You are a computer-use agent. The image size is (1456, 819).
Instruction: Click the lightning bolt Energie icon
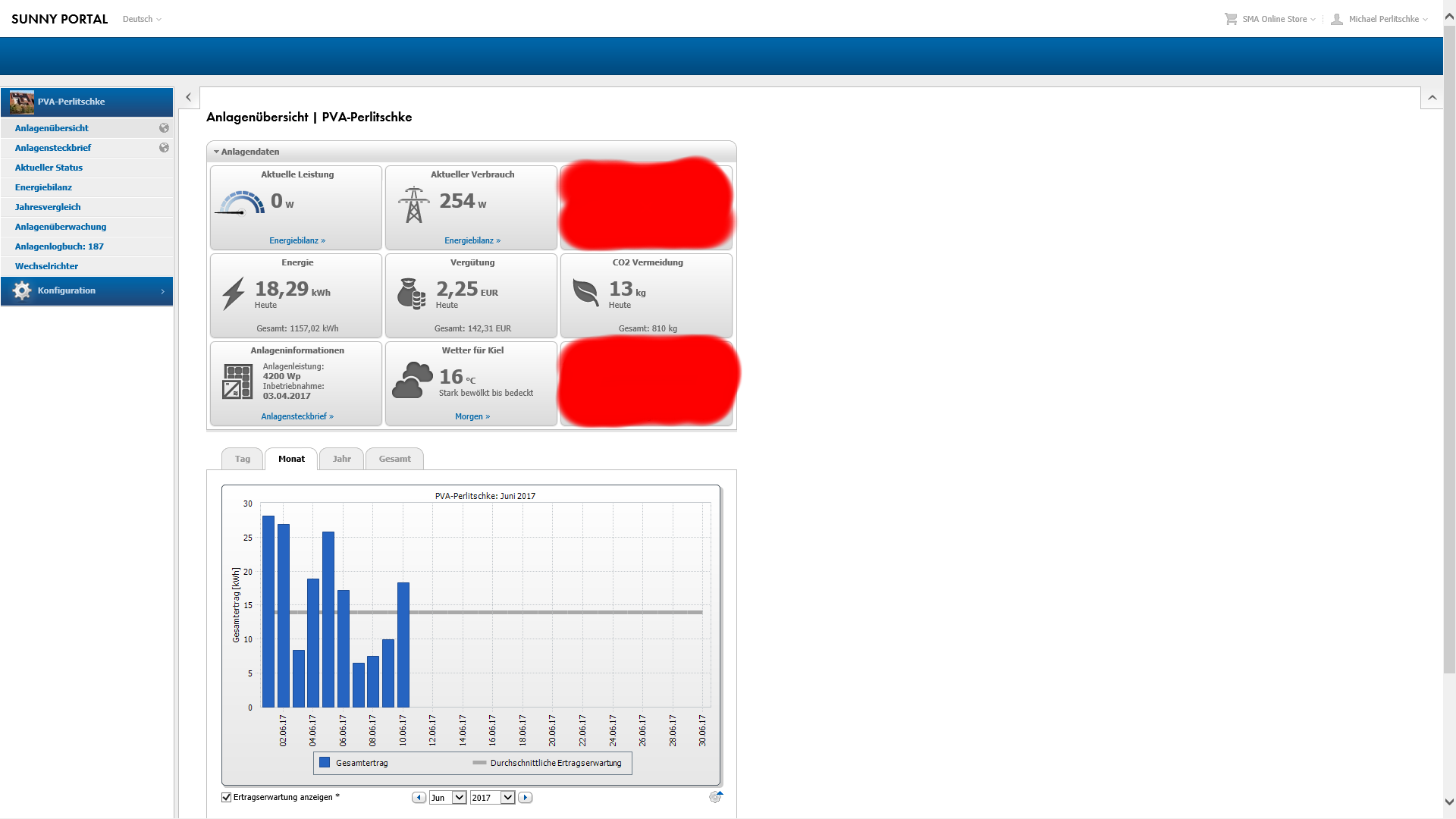234,293
